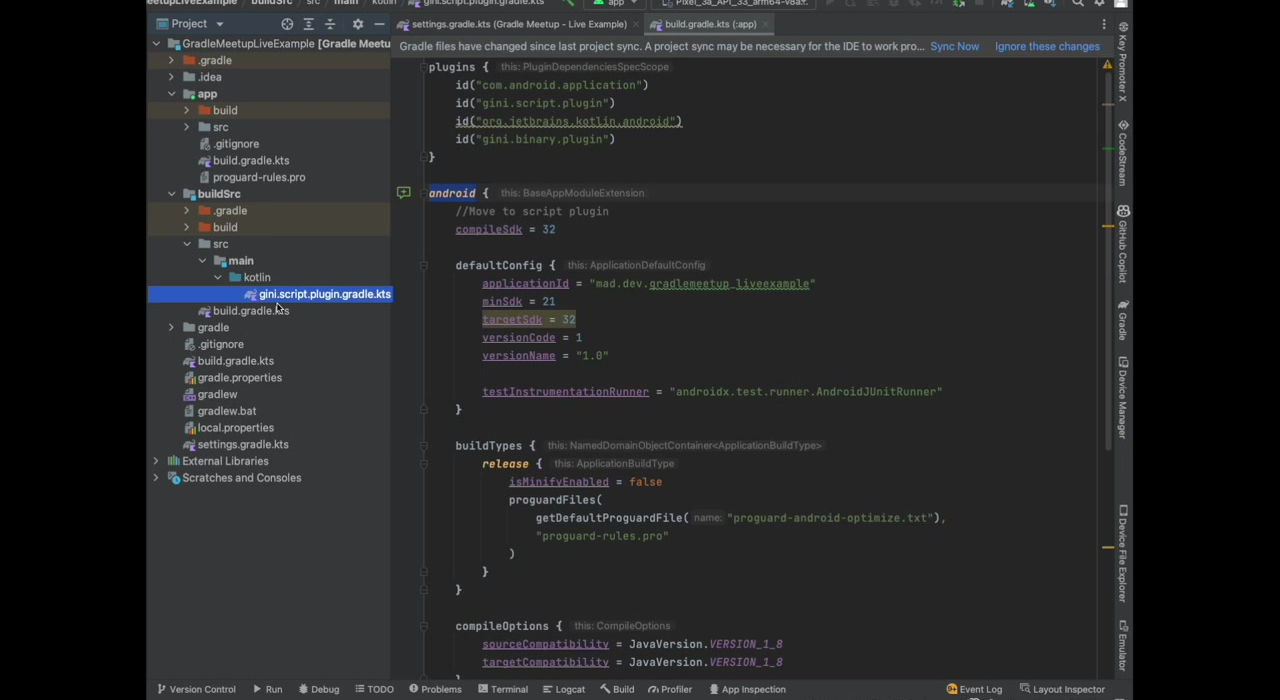
Task: Select the build.gradle.kts (:app) tab
Action: point(710,24)
